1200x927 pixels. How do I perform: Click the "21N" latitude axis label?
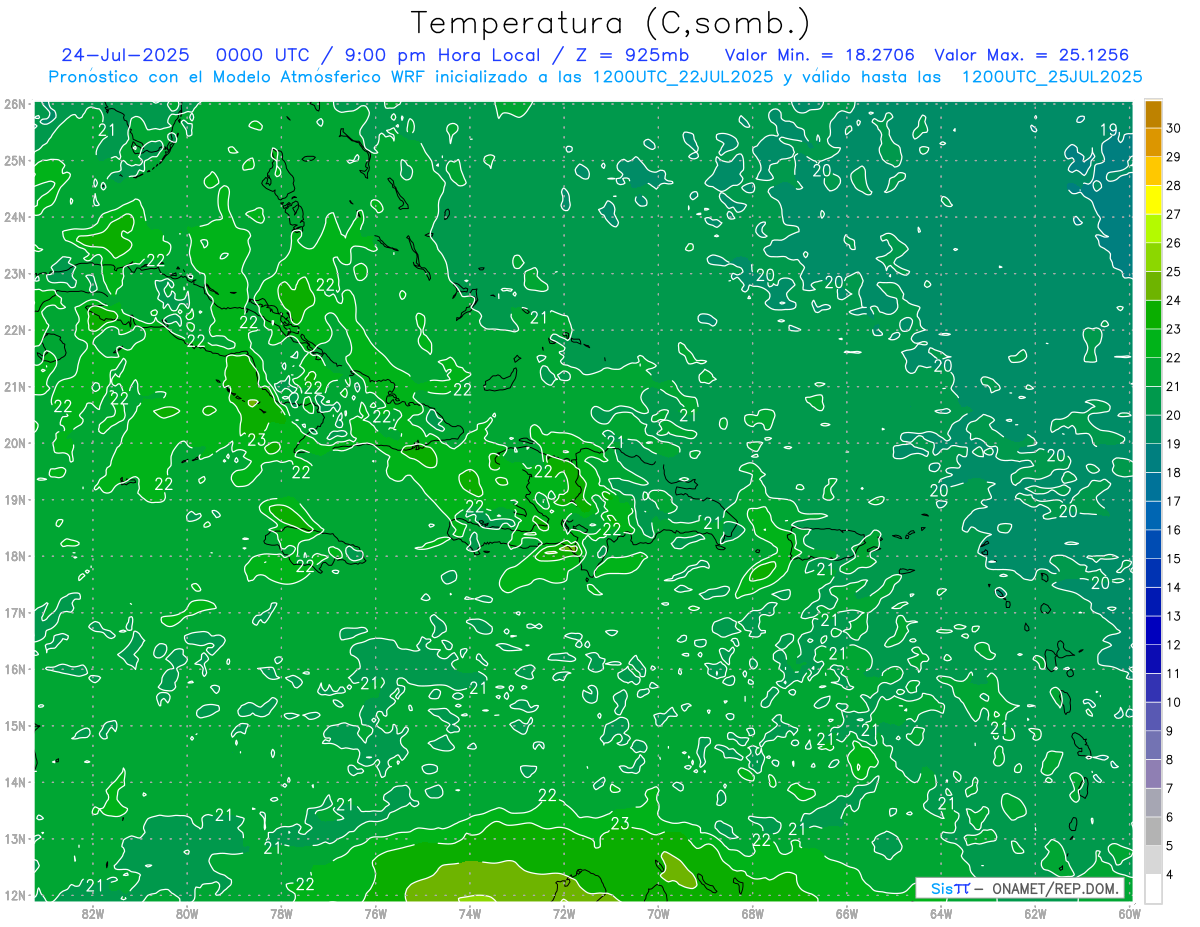coord(14,387)
